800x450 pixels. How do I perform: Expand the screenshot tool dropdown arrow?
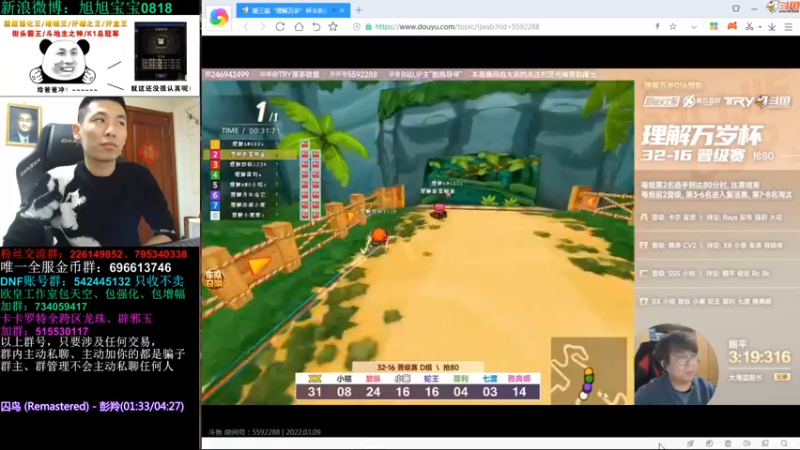[x=760, y=27]
